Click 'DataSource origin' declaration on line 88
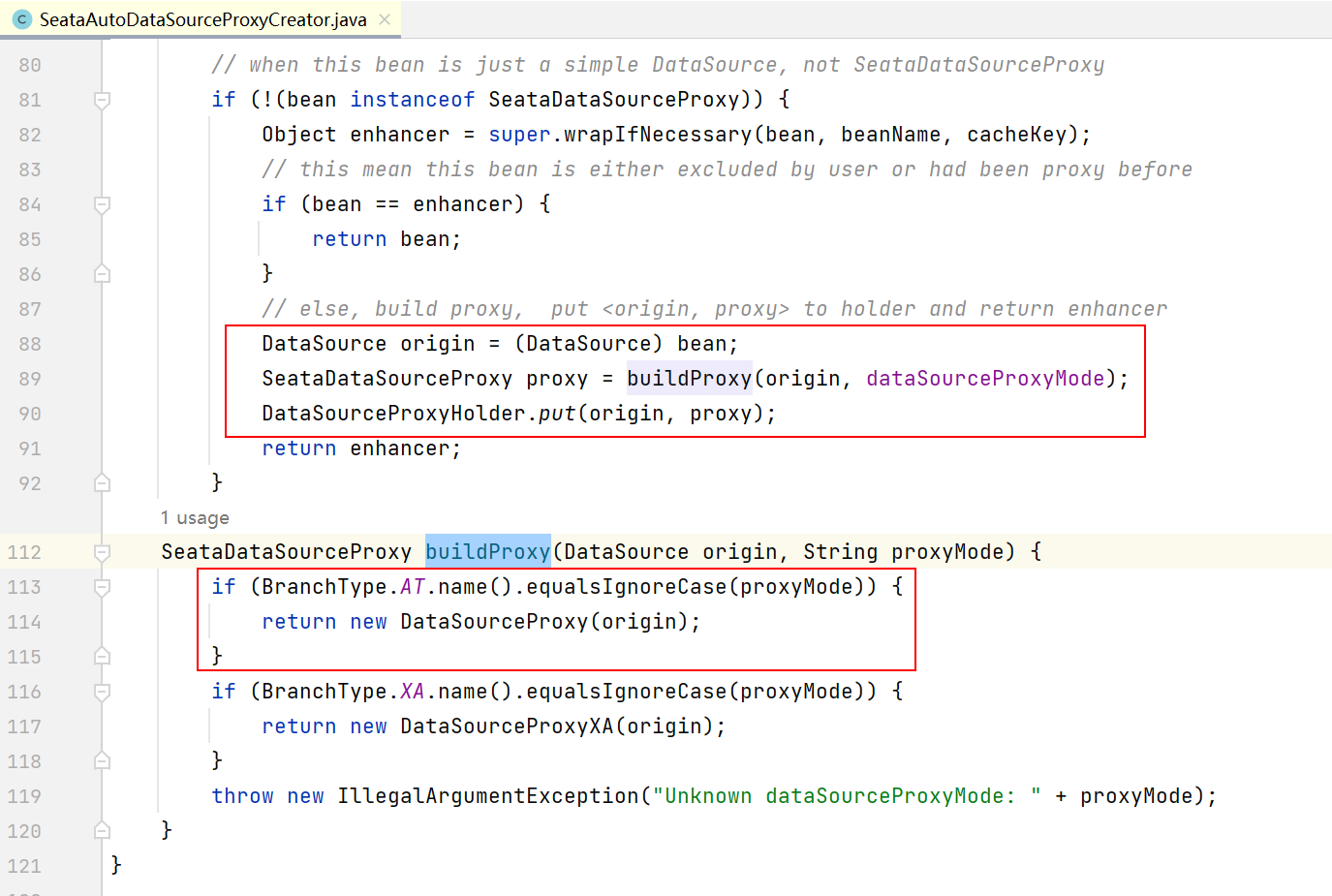The height and width of the screenshot is (896, 1332). click(368, 344)
